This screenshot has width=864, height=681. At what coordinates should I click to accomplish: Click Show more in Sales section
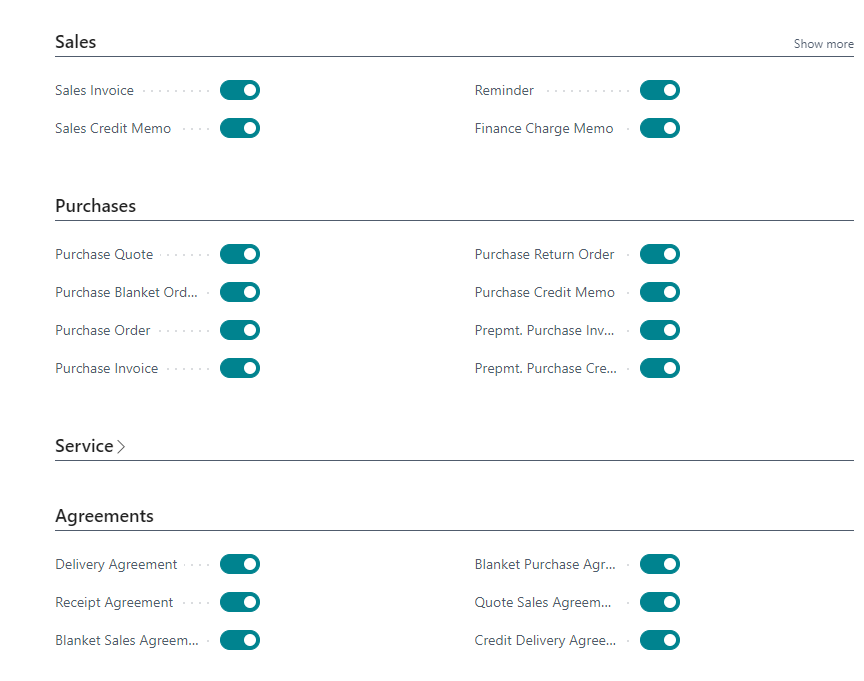coord(823,44)
